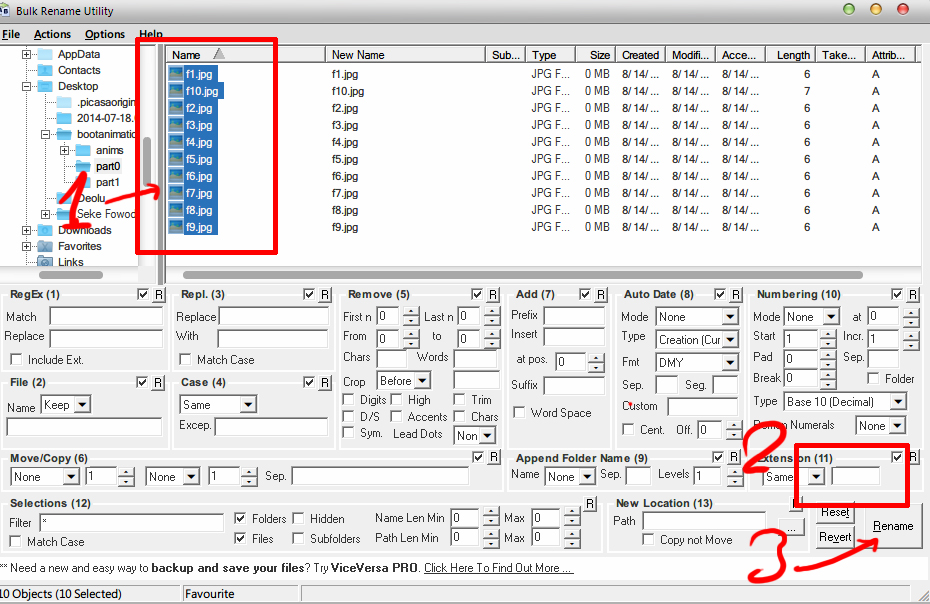Click the f7.jpg file icon
The height and width of the screenshot is (604, 930).
click(x=176, y=193)
